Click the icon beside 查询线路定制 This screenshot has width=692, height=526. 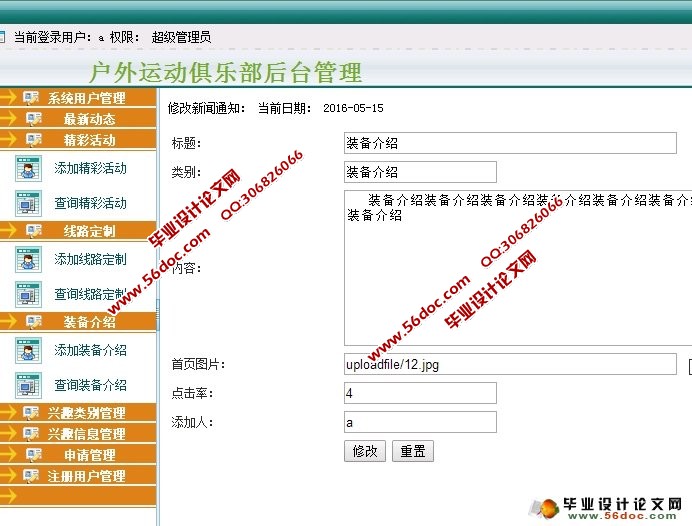pos(27,294)
